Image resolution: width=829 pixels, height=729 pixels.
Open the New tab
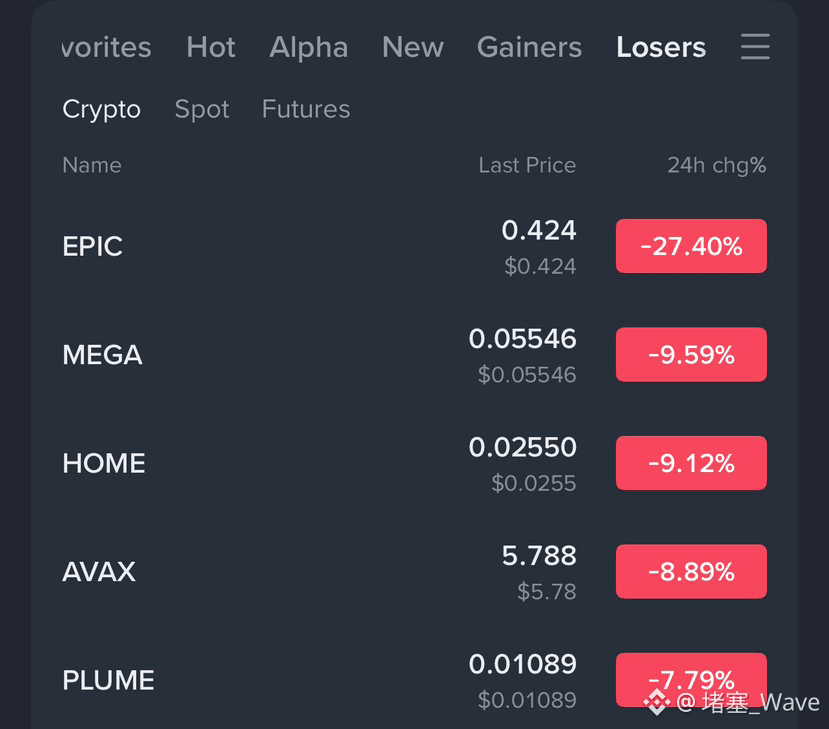[413, 47]
